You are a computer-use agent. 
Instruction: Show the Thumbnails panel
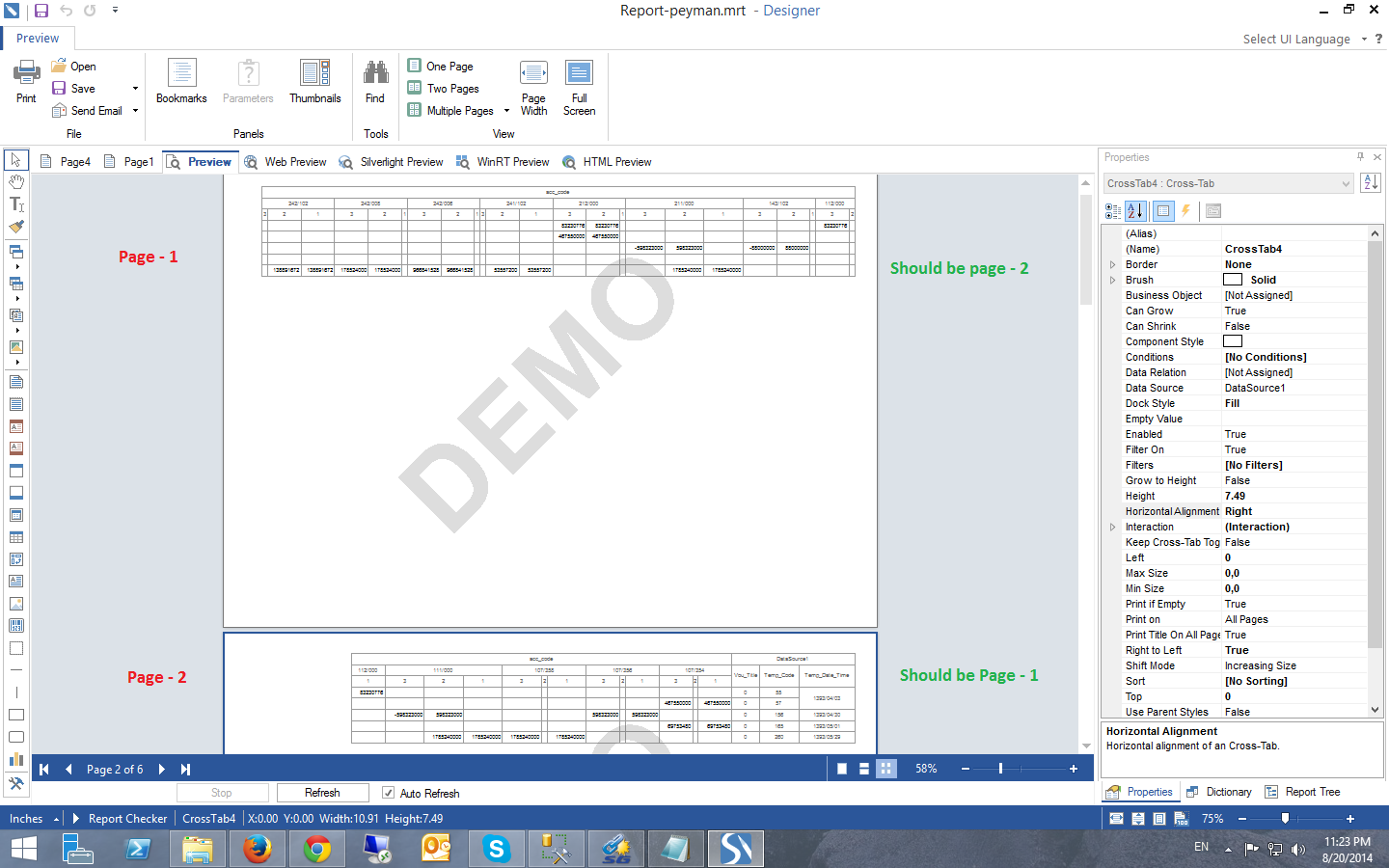pyautogui.click(x=315, y=81)
